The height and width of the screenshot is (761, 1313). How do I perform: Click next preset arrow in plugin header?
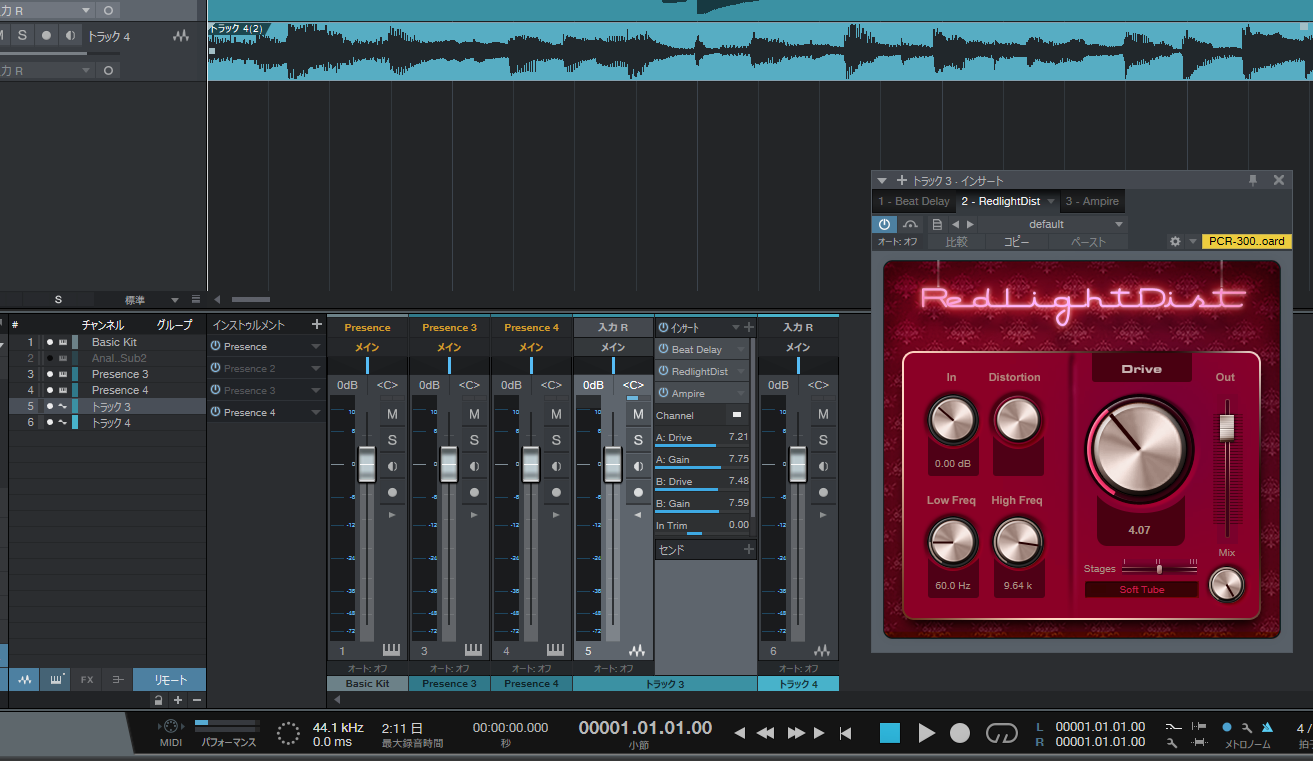coord(970,224)
